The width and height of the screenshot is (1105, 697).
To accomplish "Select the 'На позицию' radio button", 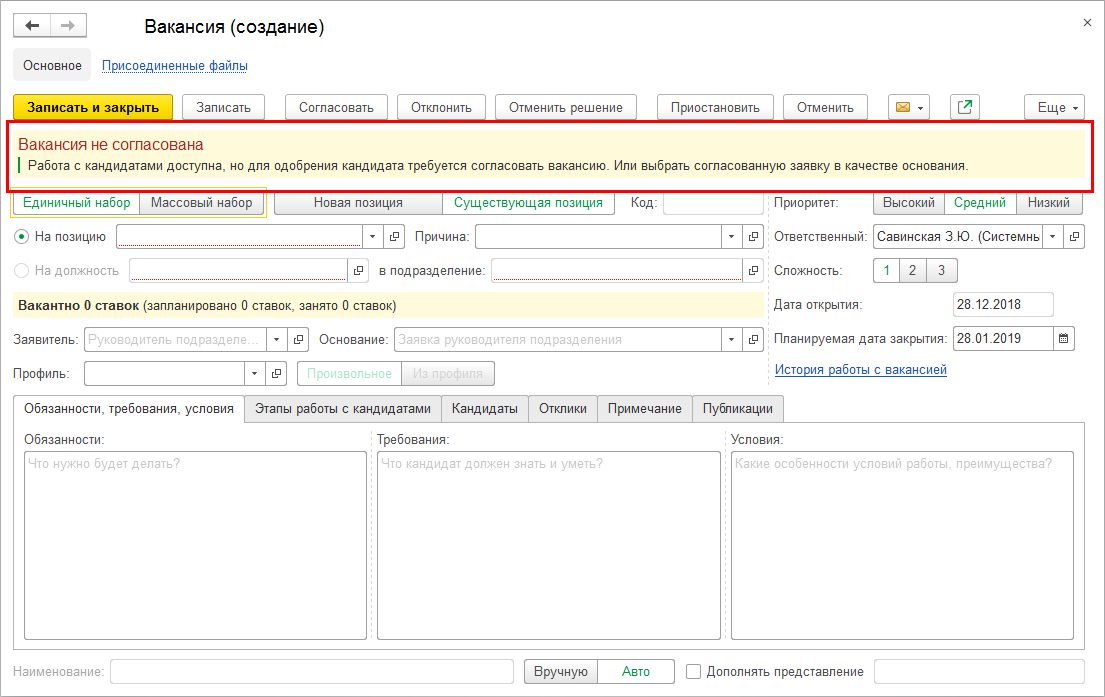I will click(22, 237).
